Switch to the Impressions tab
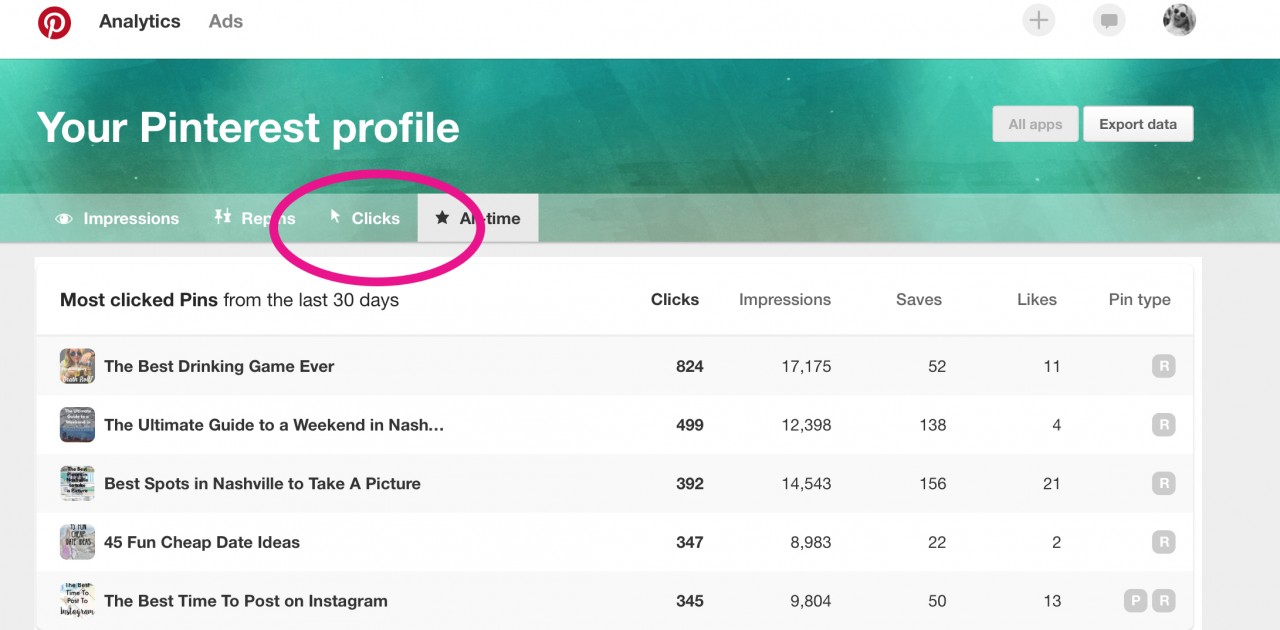 117,218
